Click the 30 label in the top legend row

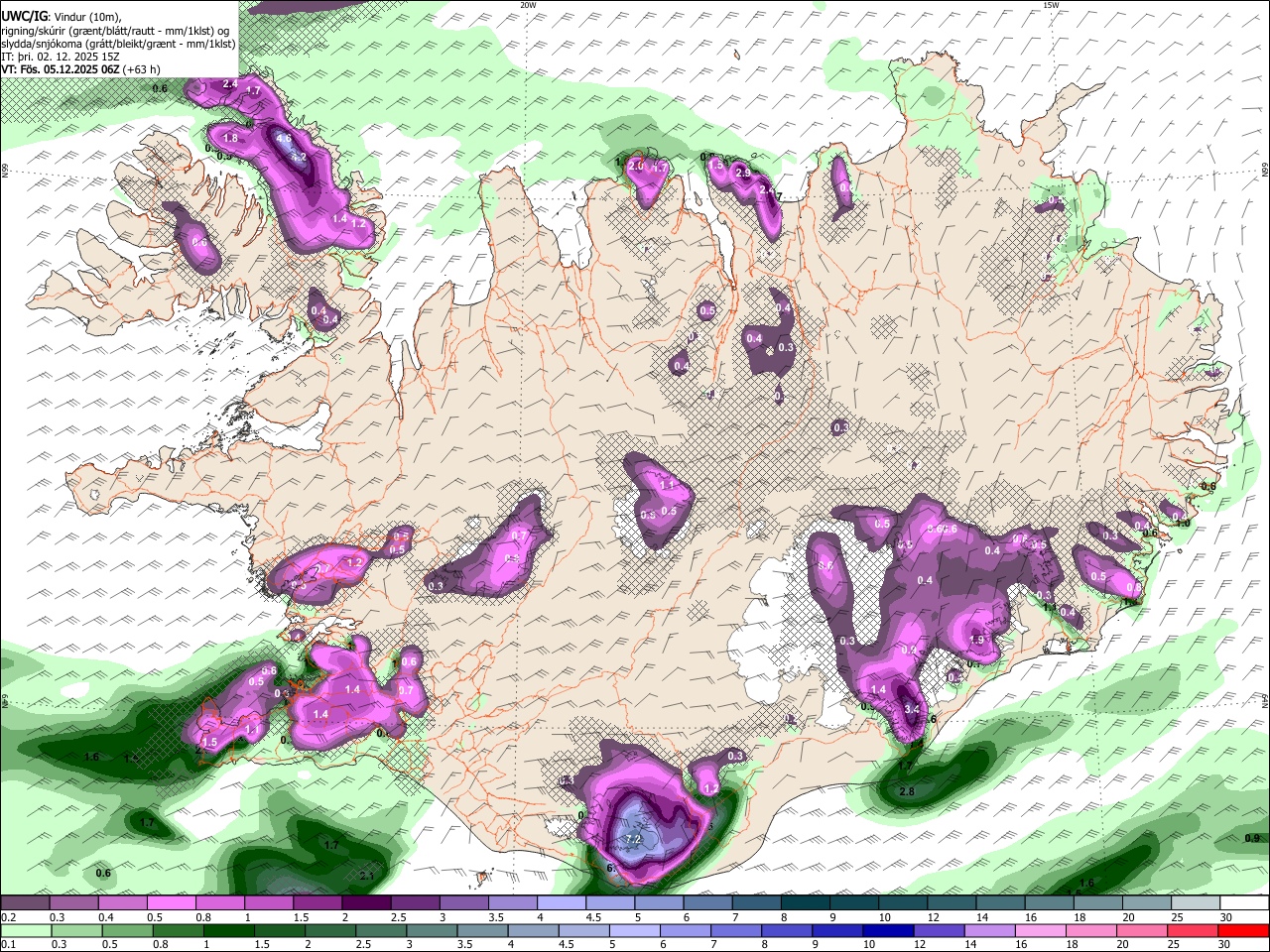click(1226, 917)
